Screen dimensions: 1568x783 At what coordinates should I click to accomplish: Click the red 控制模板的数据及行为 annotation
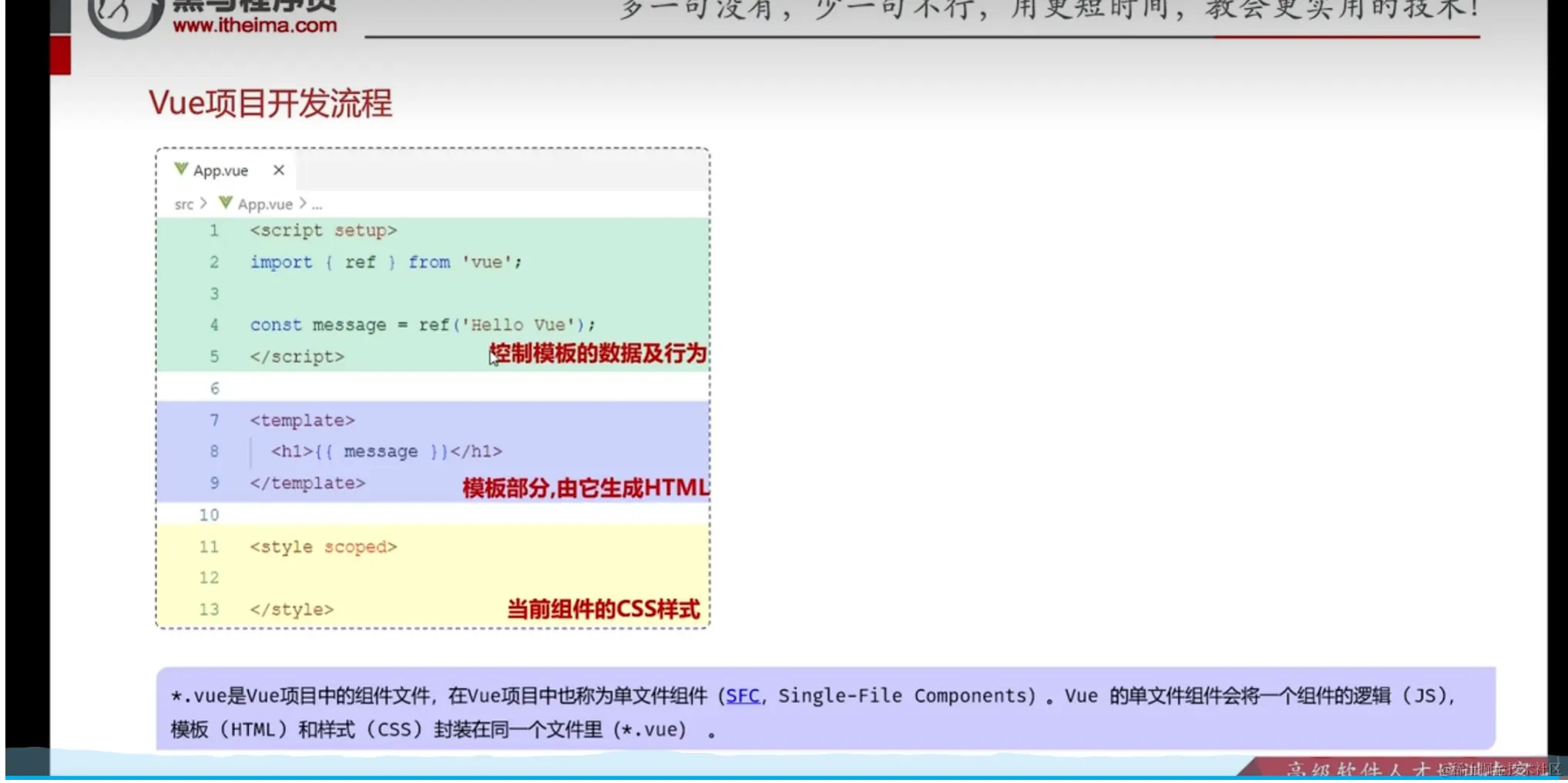point(599,354)
